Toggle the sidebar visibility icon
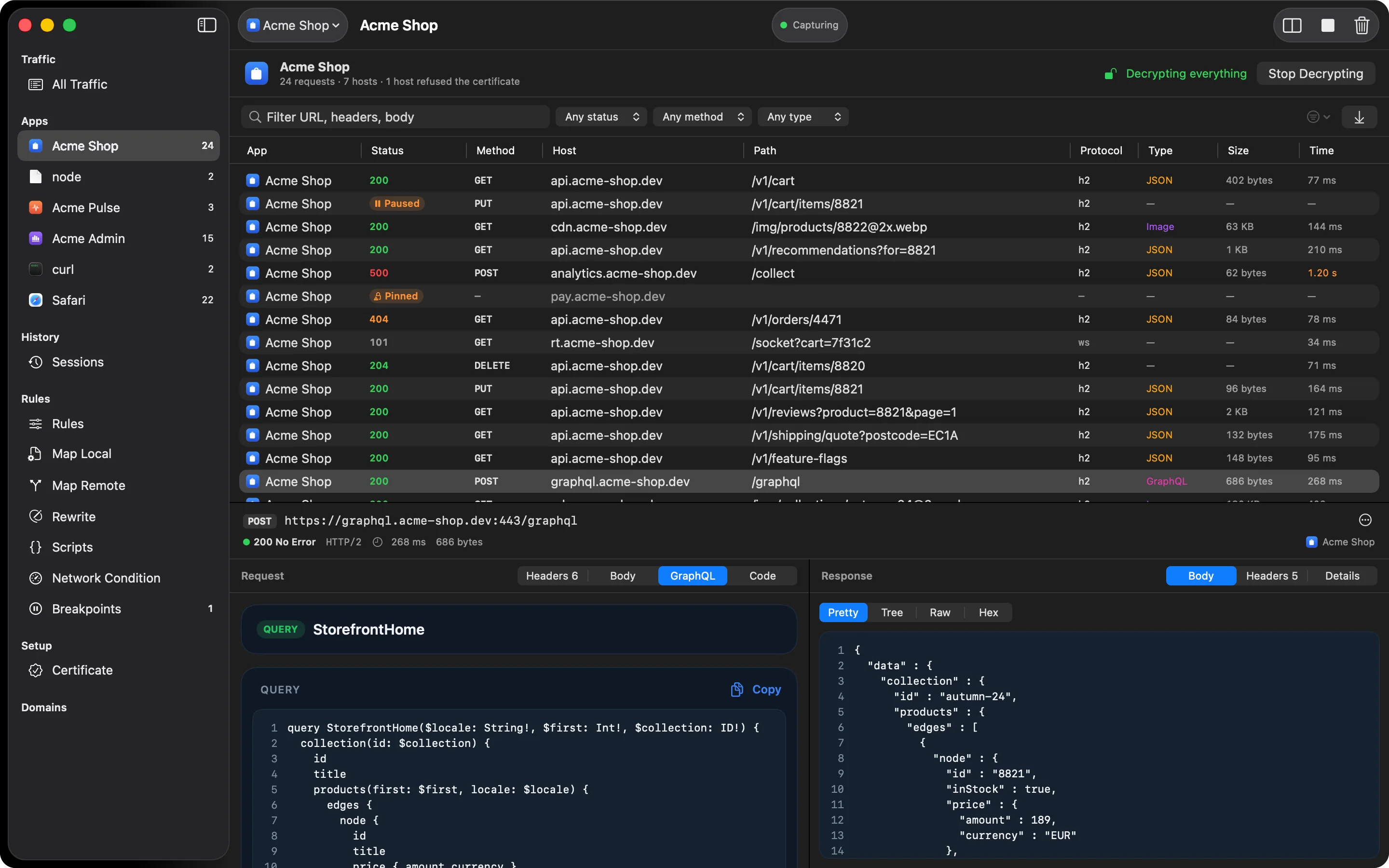Screen dimensions: 1389x868 click(x=206, y=25)
